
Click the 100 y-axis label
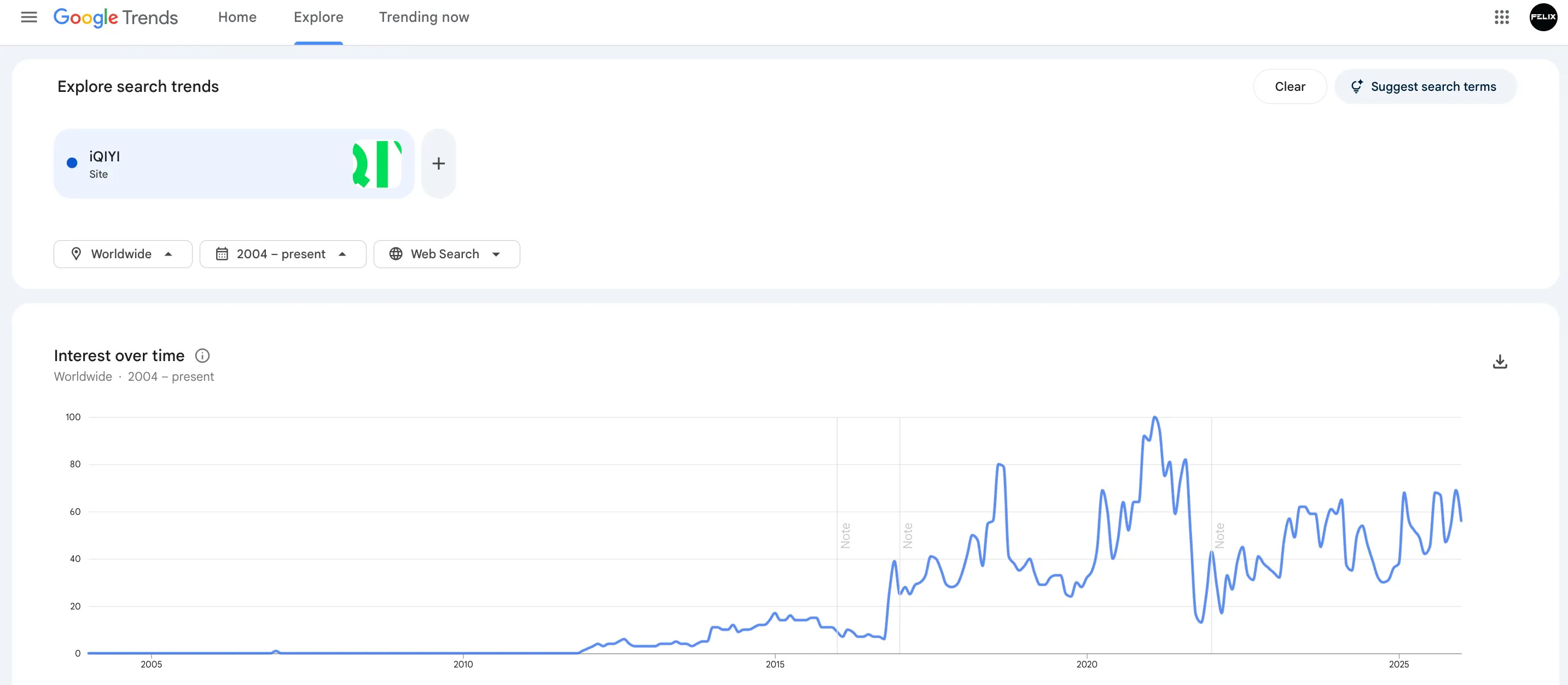point(73,417)
